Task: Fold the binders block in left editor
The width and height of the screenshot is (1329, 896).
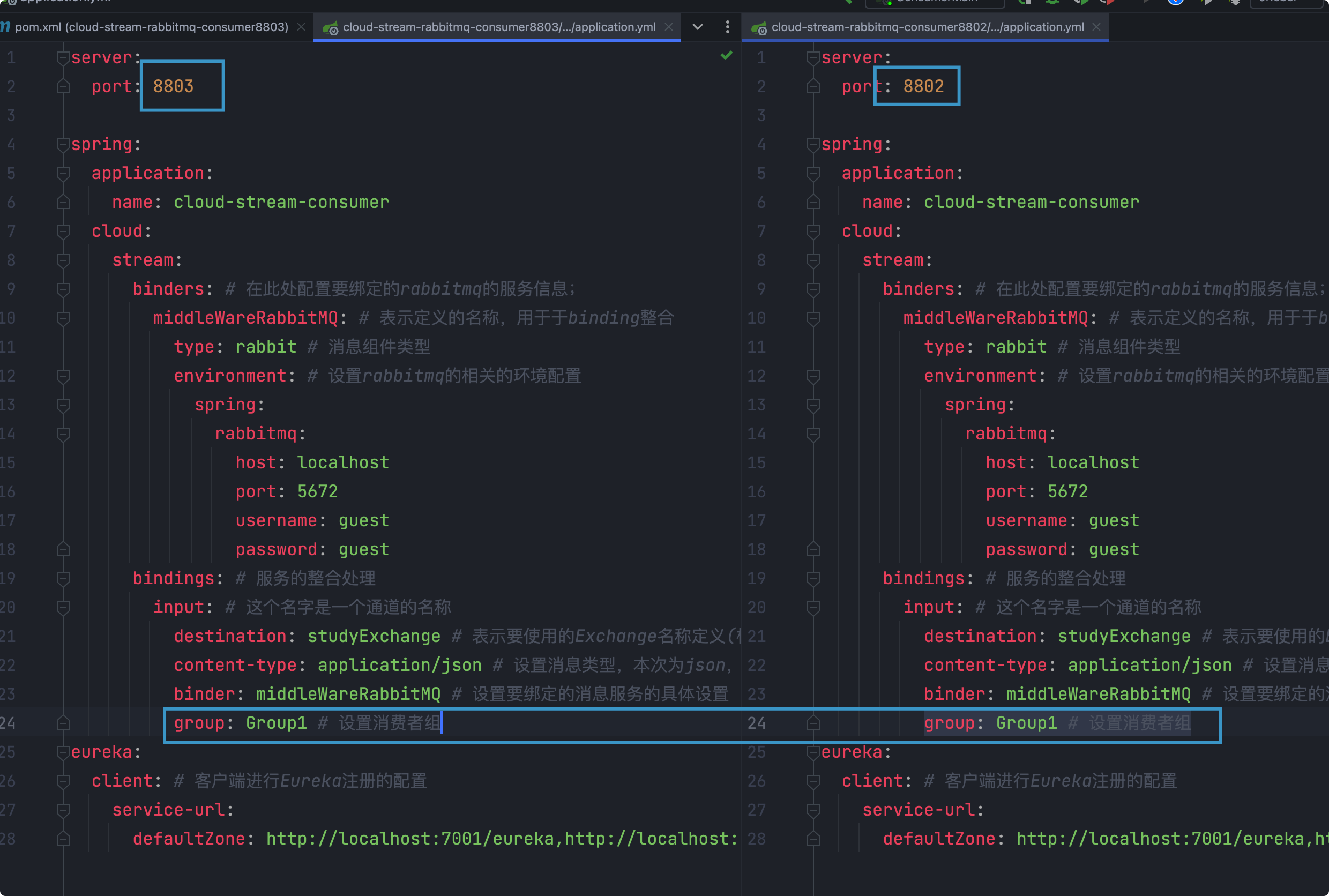Action: click(x=63, y=289)
